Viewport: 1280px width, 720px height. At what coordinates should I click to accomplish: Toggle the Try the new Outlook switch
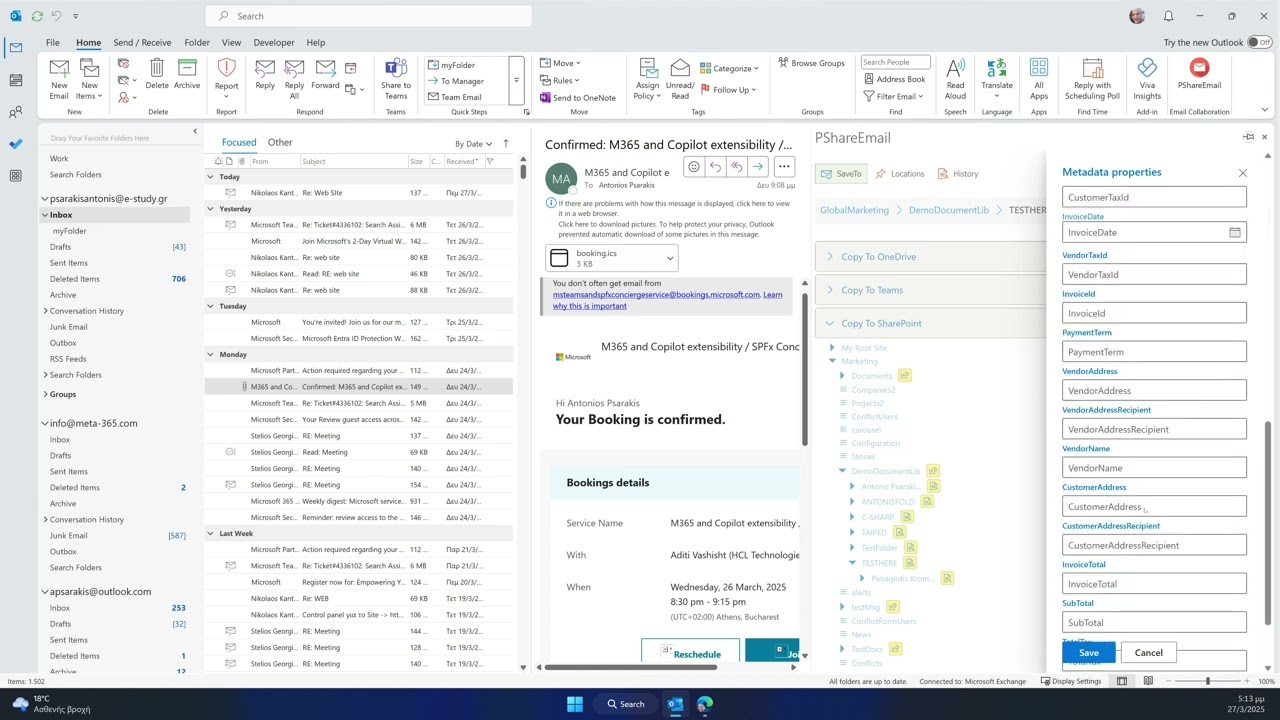[x=1259, y=43]
